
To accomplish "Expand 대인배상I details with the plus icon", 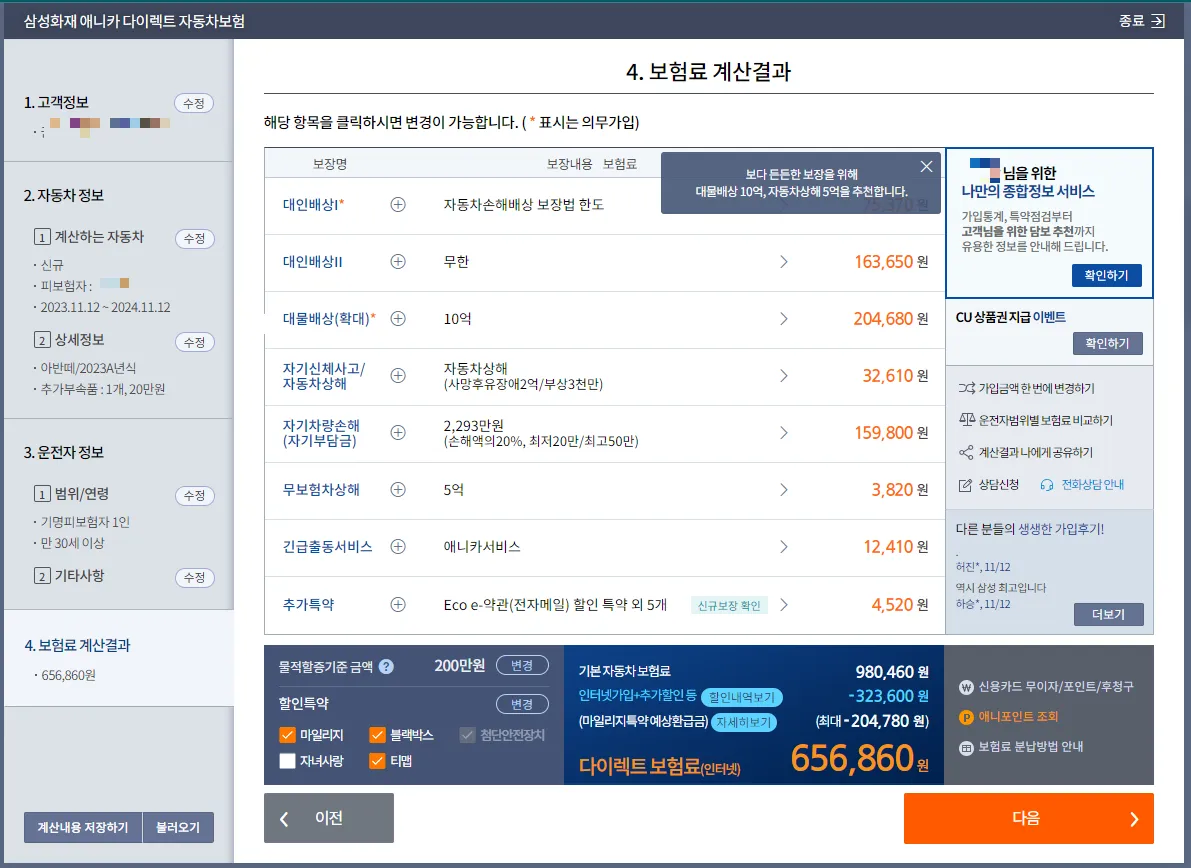I will [x=398, y=204].
